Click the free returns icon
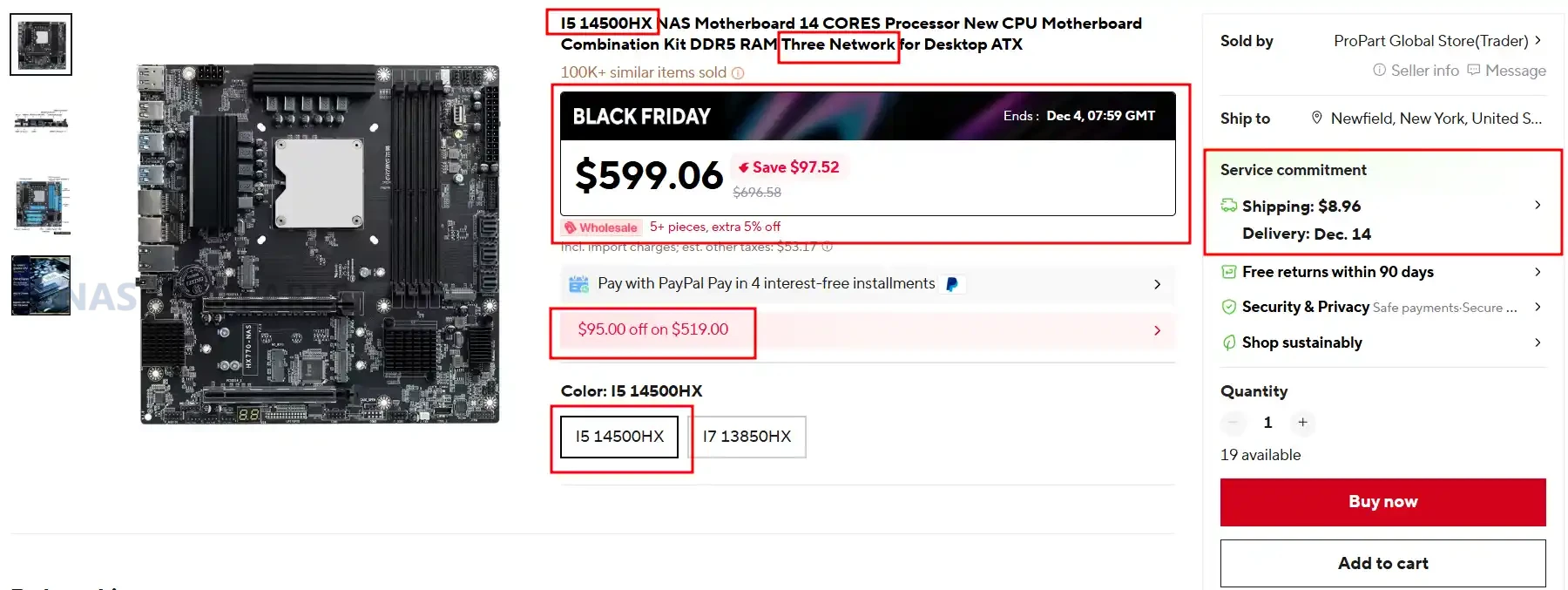Viewport: 1568px width, 590px height. 1228,272
